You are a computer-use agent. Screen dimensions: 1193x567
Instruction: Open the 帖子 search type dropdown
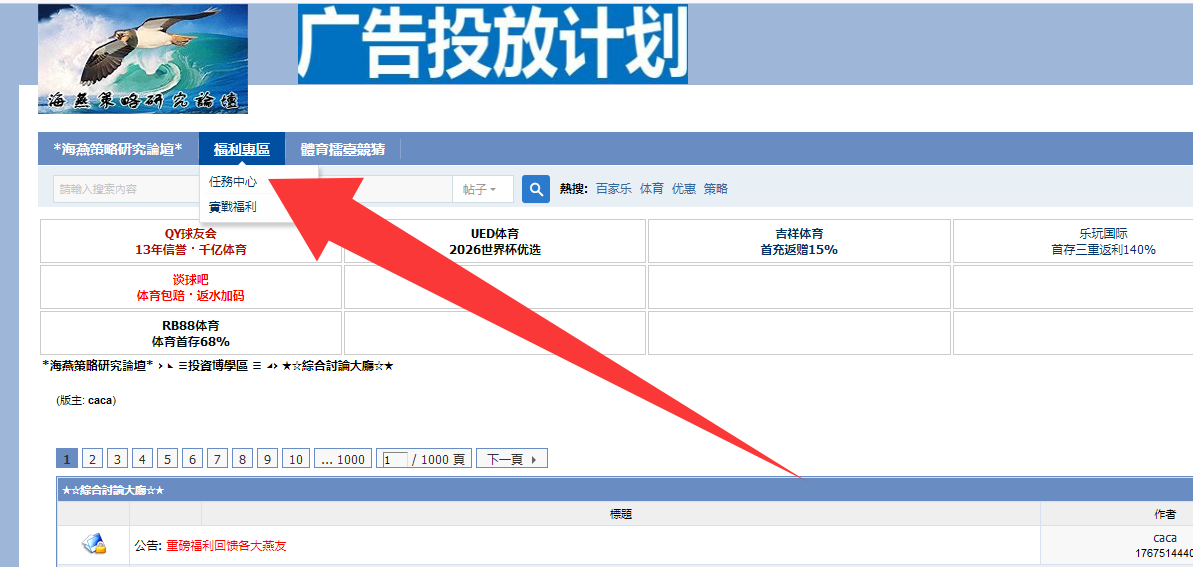pyautogui.click(x=482, y=189)
